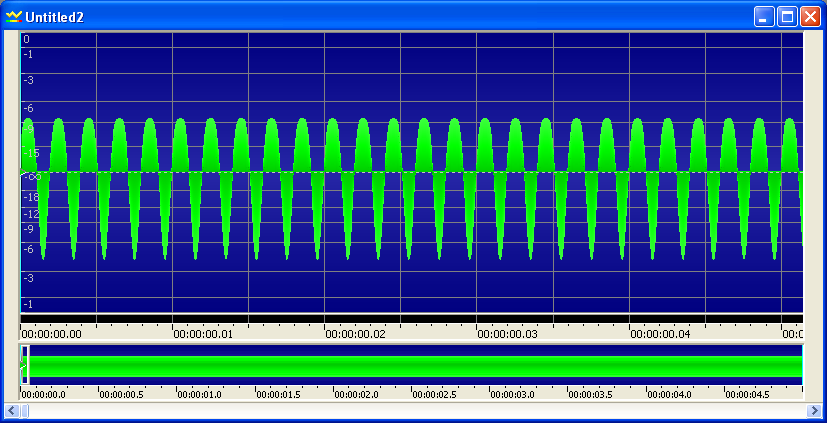The height and width of the screenshot is (423, 827).
Task: Click overview ruler label 00:00:00.5
Action: pos(121,395)
